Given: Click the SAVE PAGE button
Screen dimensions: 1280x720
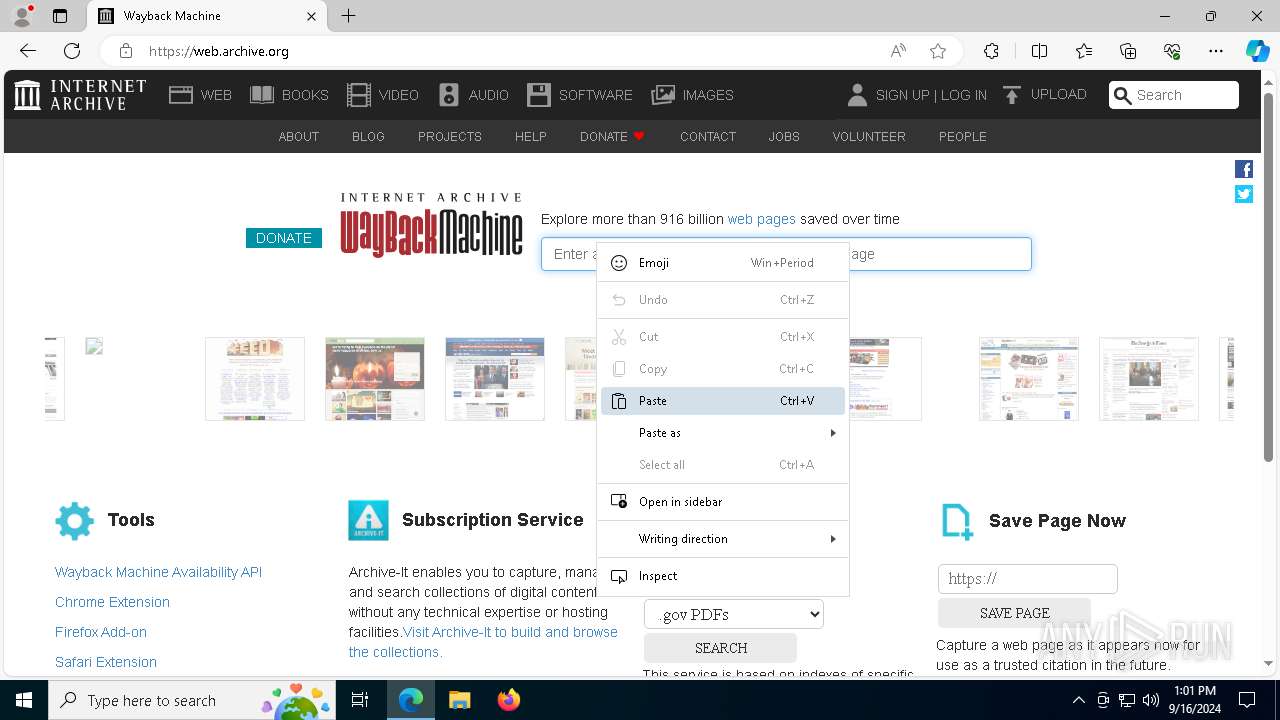Looking at the screenshot, I should tap(1014, 613).
